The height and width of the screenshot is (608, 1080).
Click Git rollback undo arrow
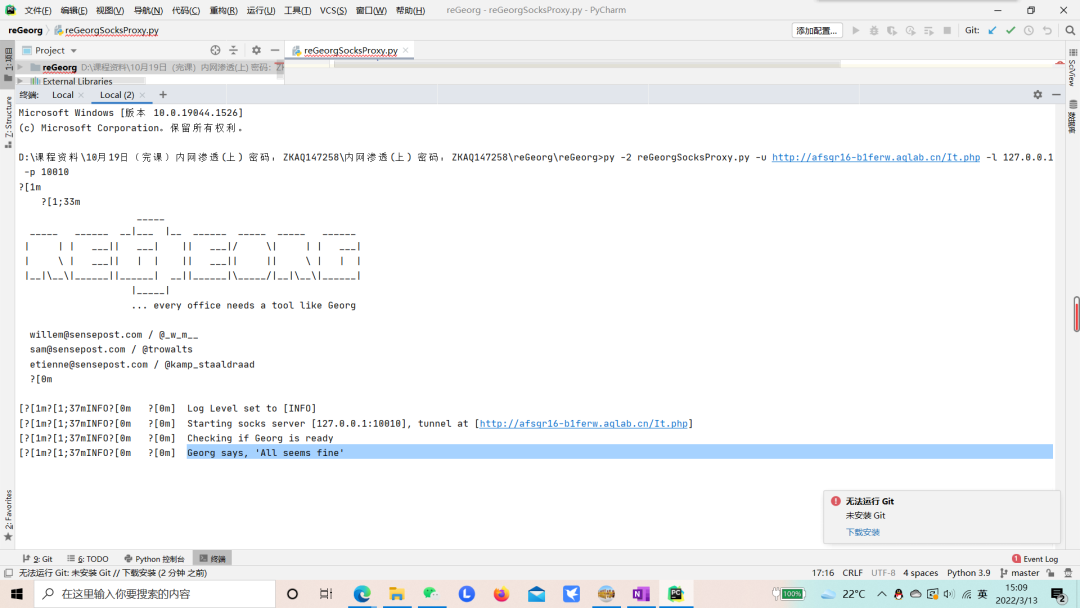tap(1047, 30)
